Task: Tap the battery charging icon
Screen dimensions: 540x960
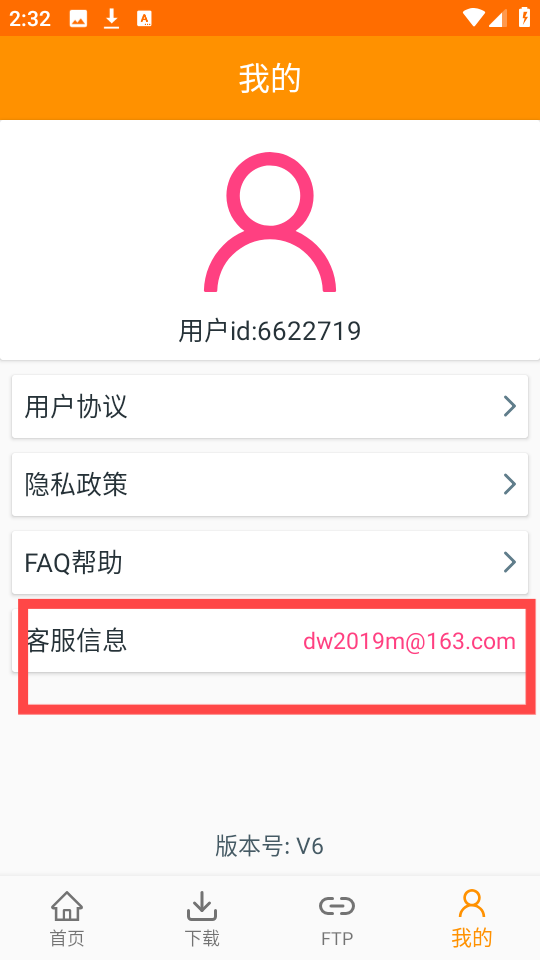Action: (525, 18)
